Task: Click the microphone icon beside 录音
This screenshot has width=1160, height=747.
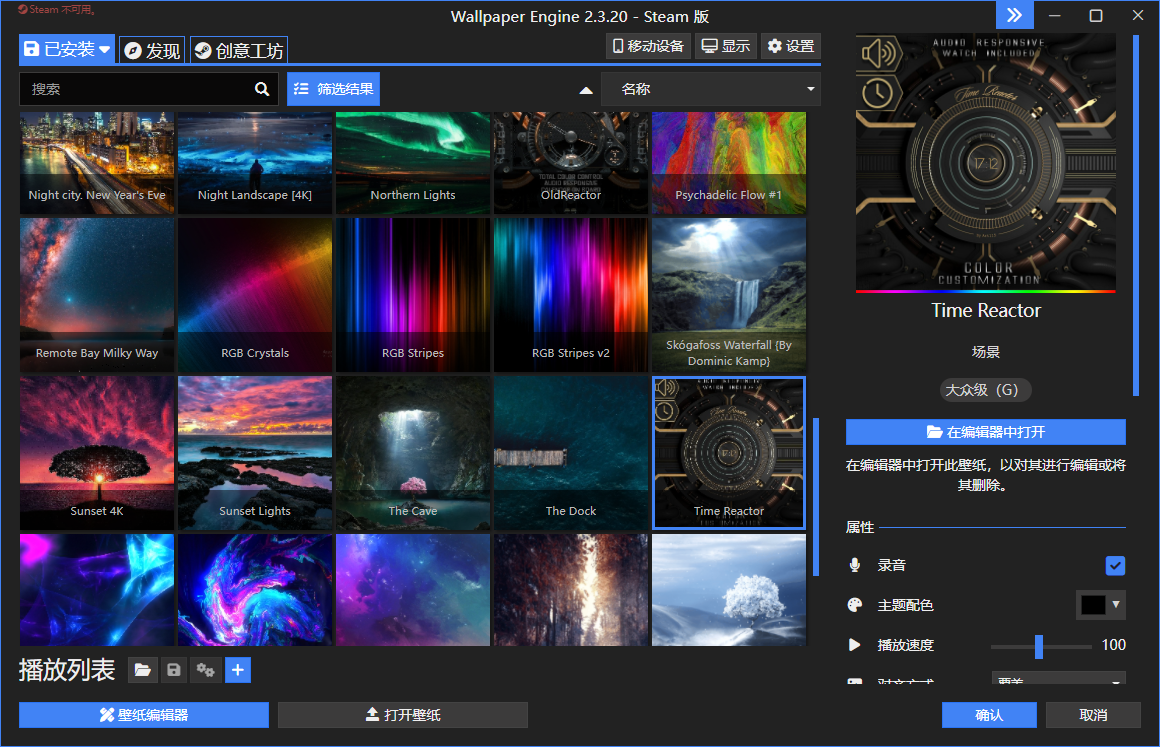Action: coord(854,565)
